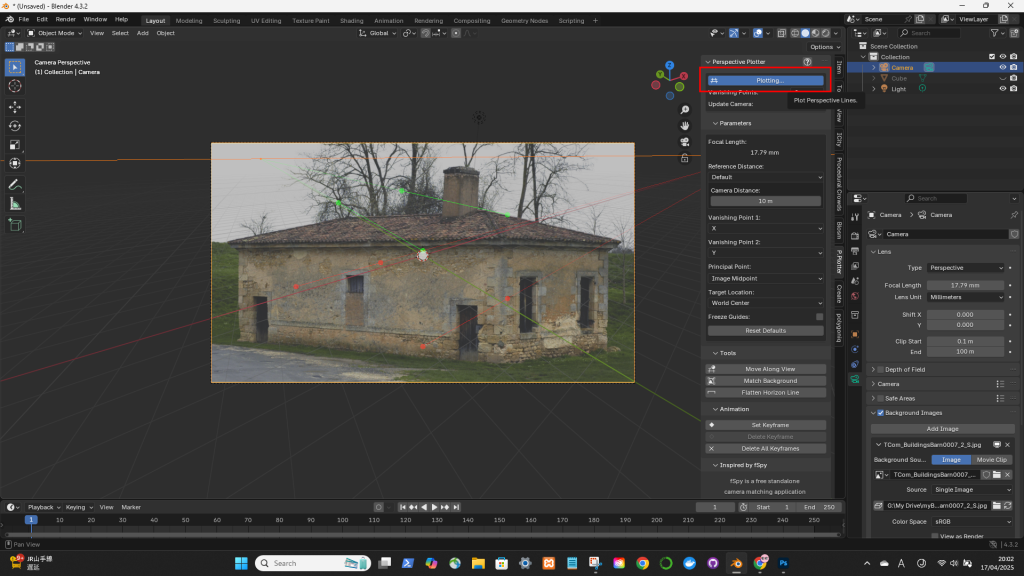The width and height of the screenshot is (1024, 576).
Task: Expand the Depth of Field panel
Action: click(x=905, y=370)
